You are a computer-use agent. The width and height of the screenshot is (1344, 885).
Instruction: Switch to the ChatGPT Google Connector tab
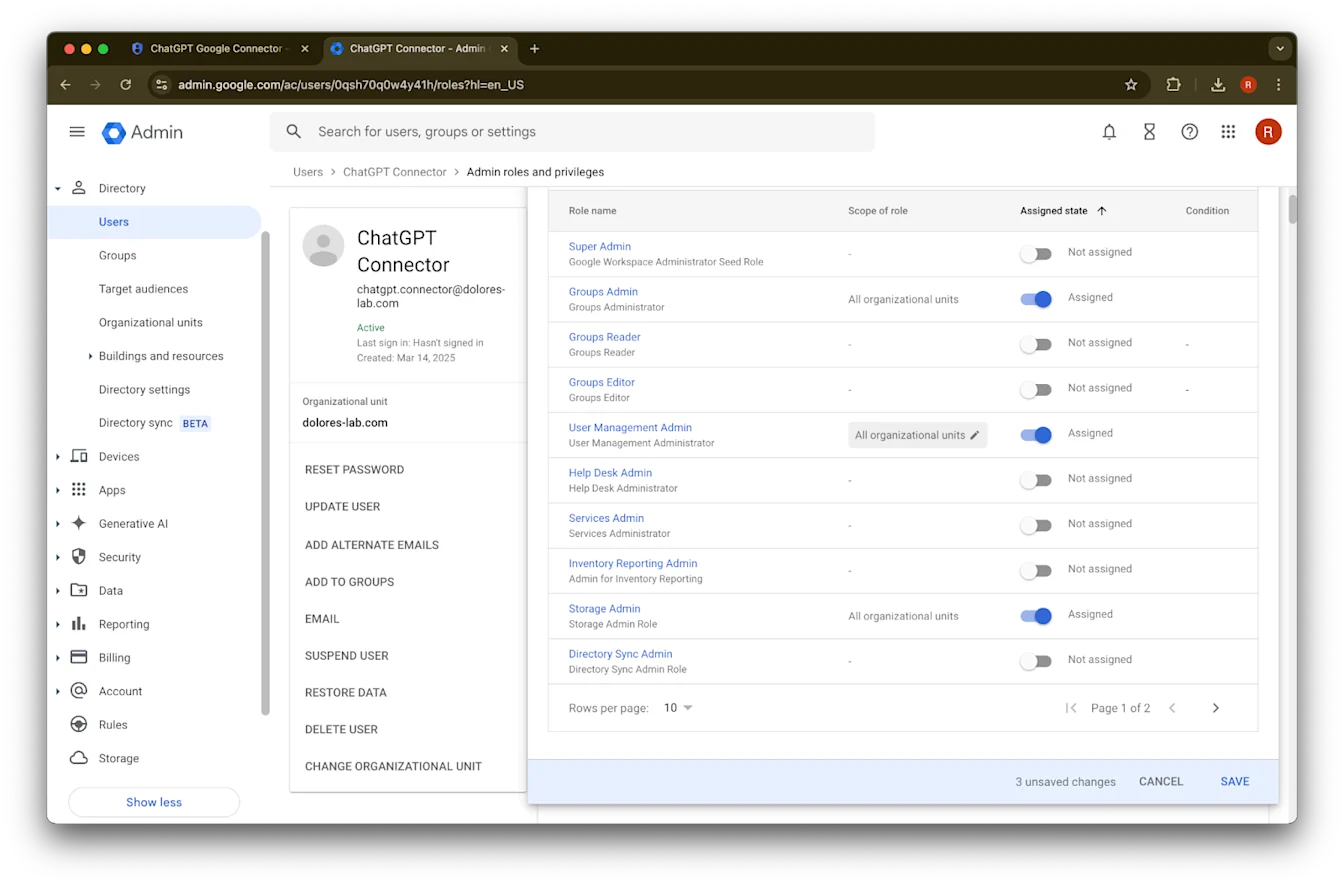coord(217,48)
